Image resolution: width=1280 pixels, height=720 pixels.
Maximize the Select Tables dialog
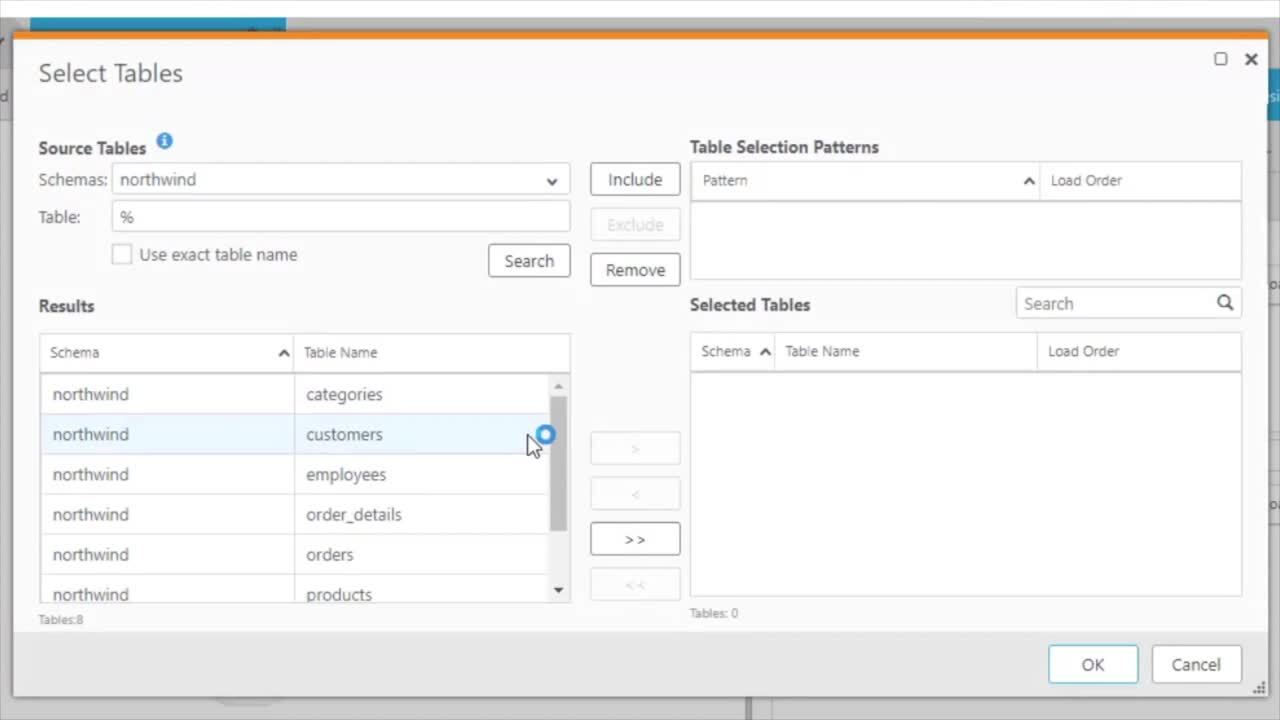[1221, 59]
